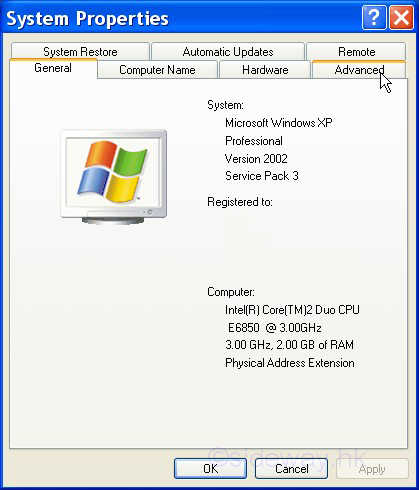The width and height of the screenshot is (419, 490).
Task: Switch to the Automatic Updates tab
Action: pos(228,52)
